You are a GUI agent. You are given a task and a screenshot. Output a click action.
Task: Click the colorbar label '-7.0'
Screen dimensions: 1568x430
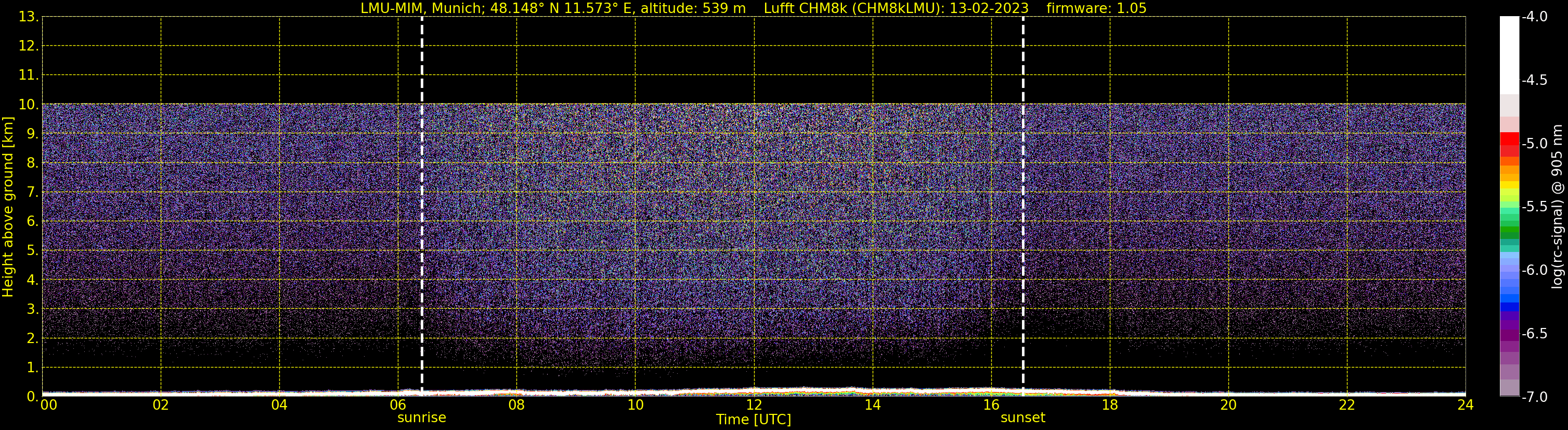[x=1535, y=397]
